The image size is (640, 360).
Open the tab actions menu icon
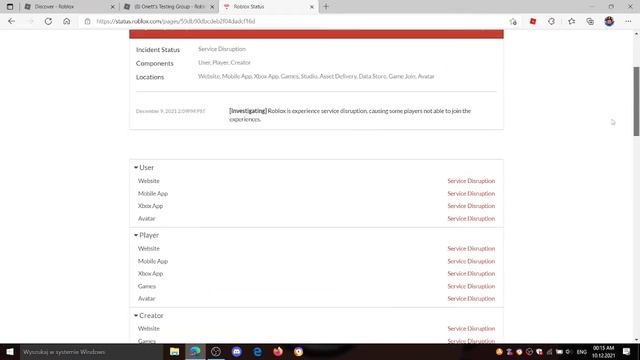click(x=10, y=7)
